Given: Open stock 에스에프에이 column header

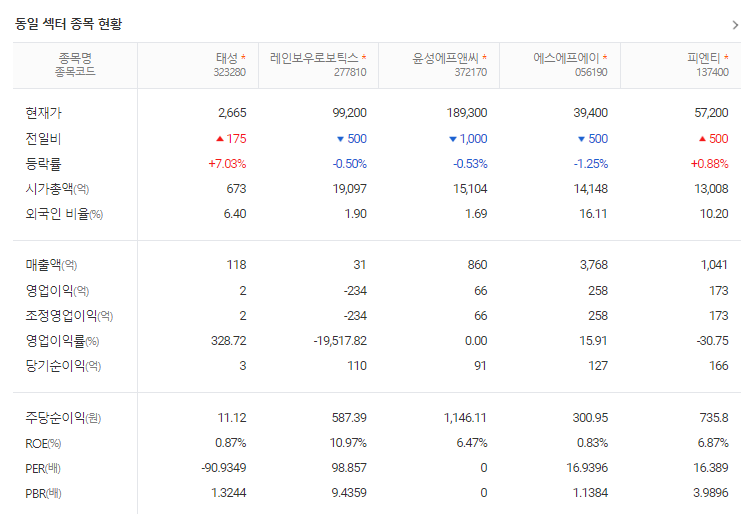Looking at the screenshot, I should coord(567,58).
